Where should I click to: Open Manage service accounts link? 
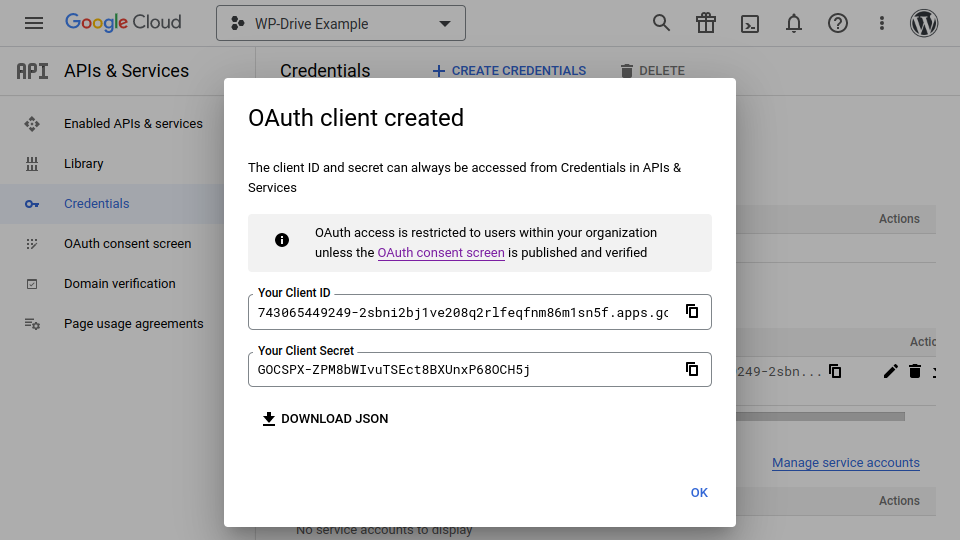click(845, 463)
